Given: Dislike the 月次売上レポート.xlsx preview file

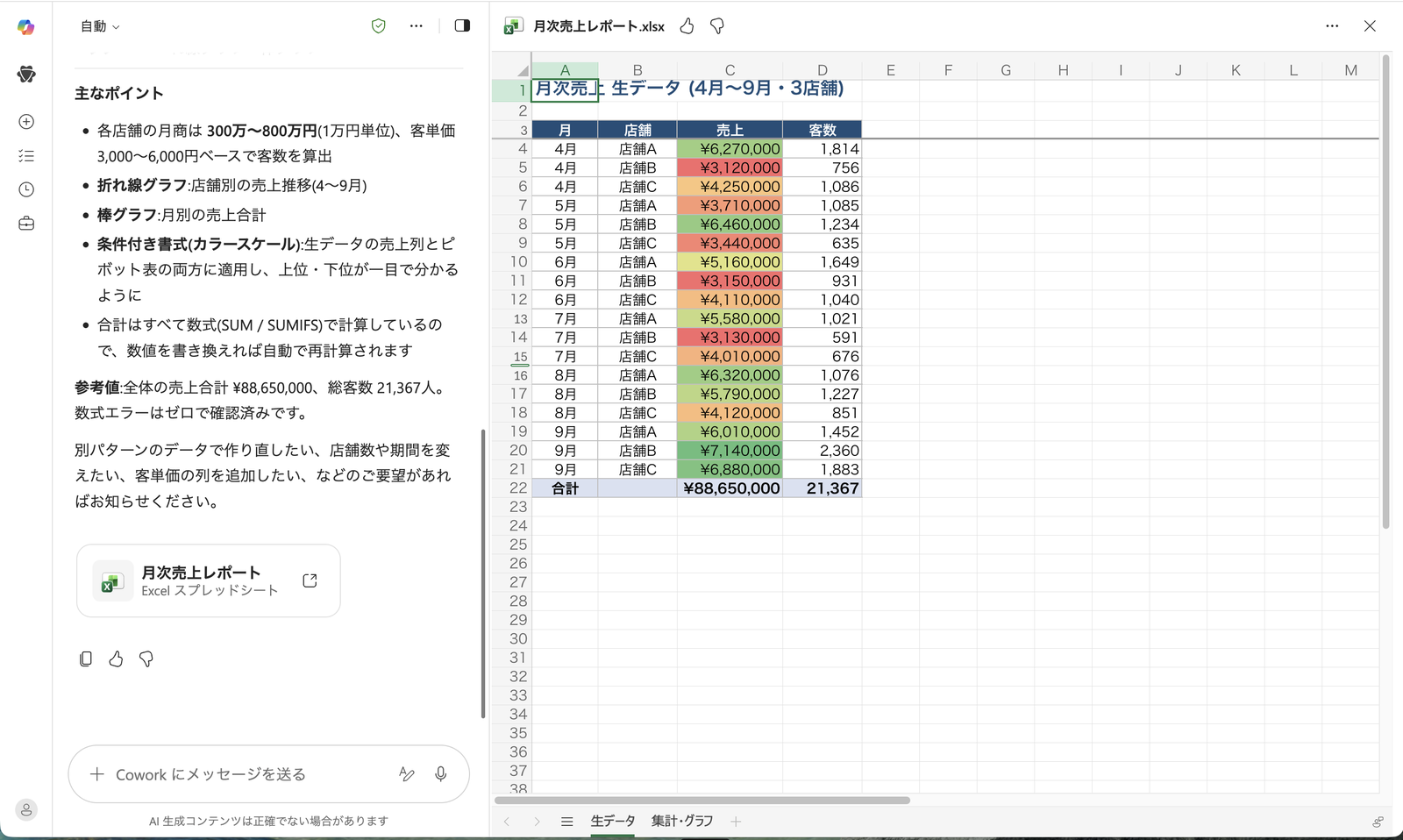Looking at the screenshot, I should coord(717,26).
